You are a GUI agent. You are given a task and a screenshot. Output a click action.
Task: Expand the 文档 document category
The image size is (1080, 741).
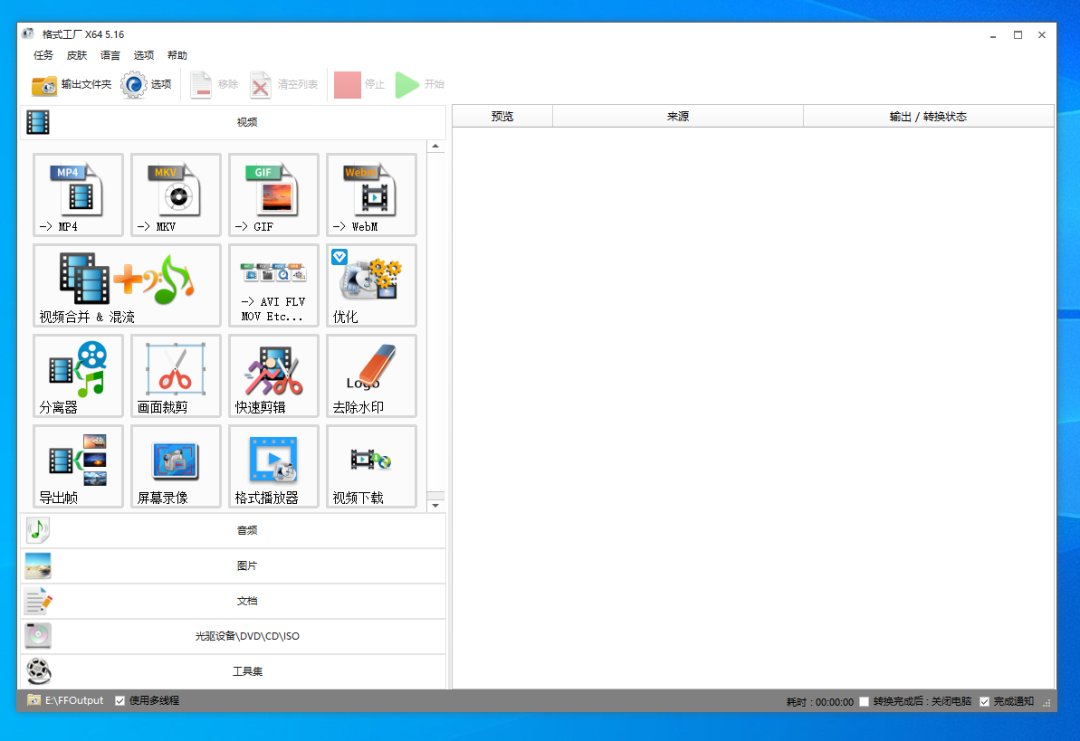[x=233, y=601]
